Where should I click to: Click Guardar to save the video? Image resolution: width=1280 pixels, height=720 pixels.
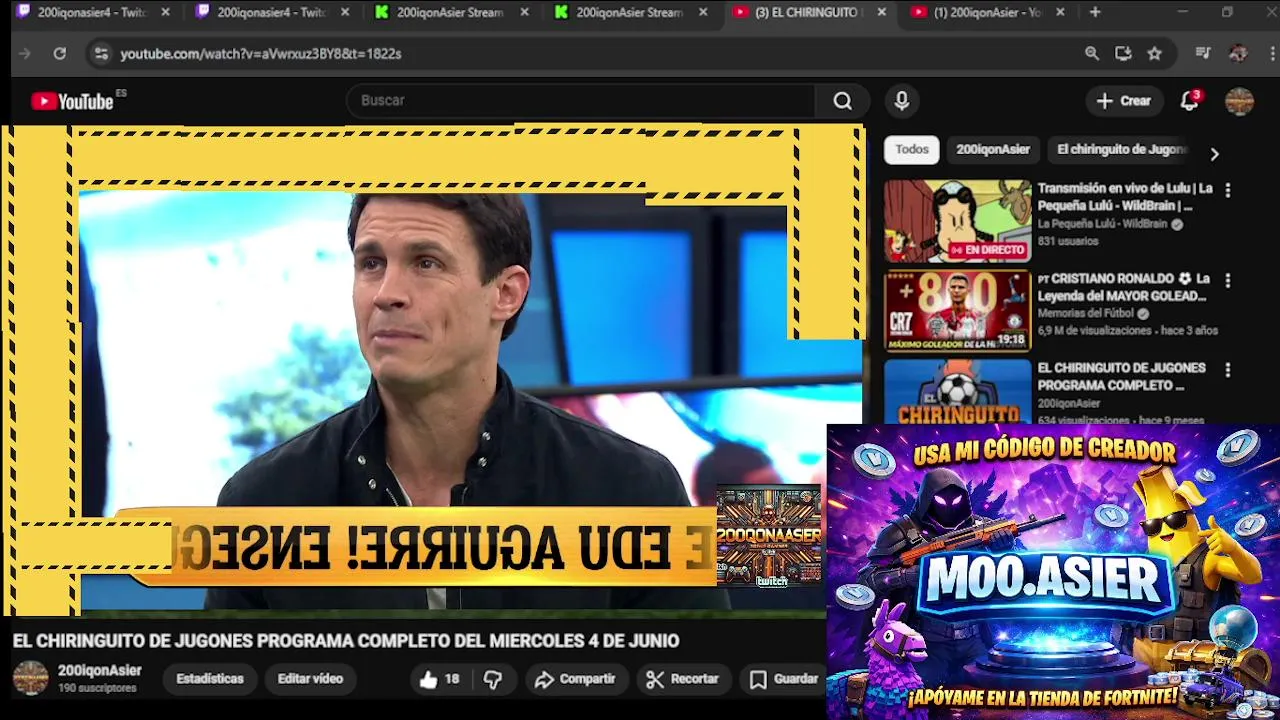click(785, 679)
